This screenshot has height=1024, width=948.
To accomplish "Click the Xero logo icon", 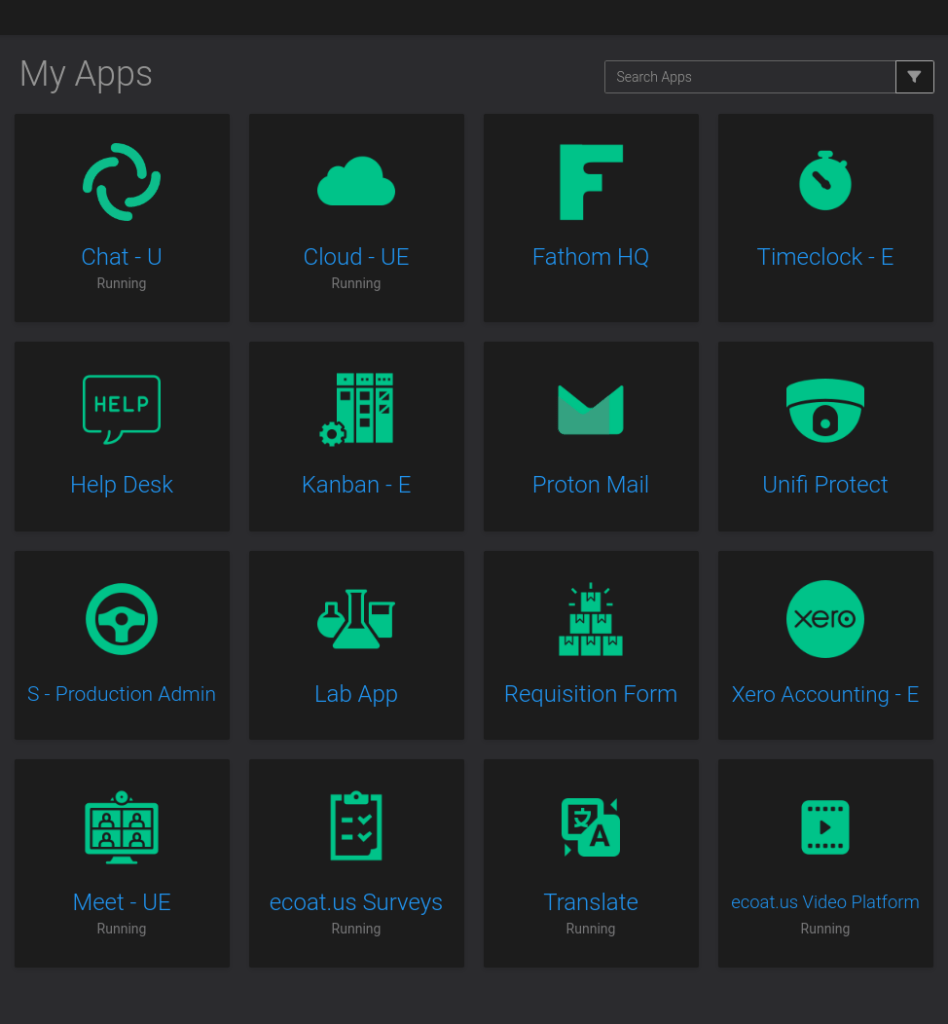I will coord(825,619).
